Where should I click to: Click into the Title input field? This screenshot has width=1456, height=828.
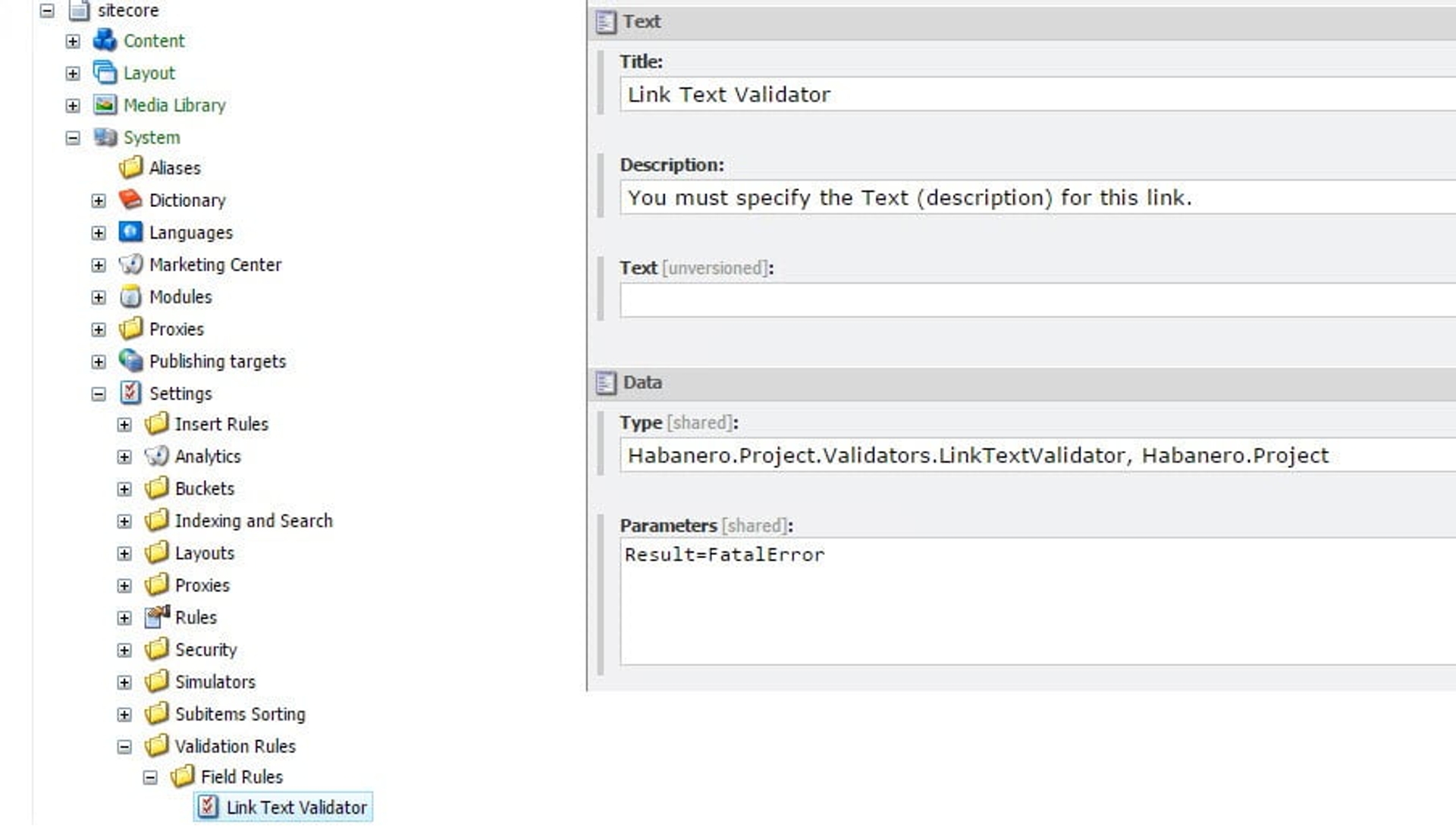click(1037, 95)
